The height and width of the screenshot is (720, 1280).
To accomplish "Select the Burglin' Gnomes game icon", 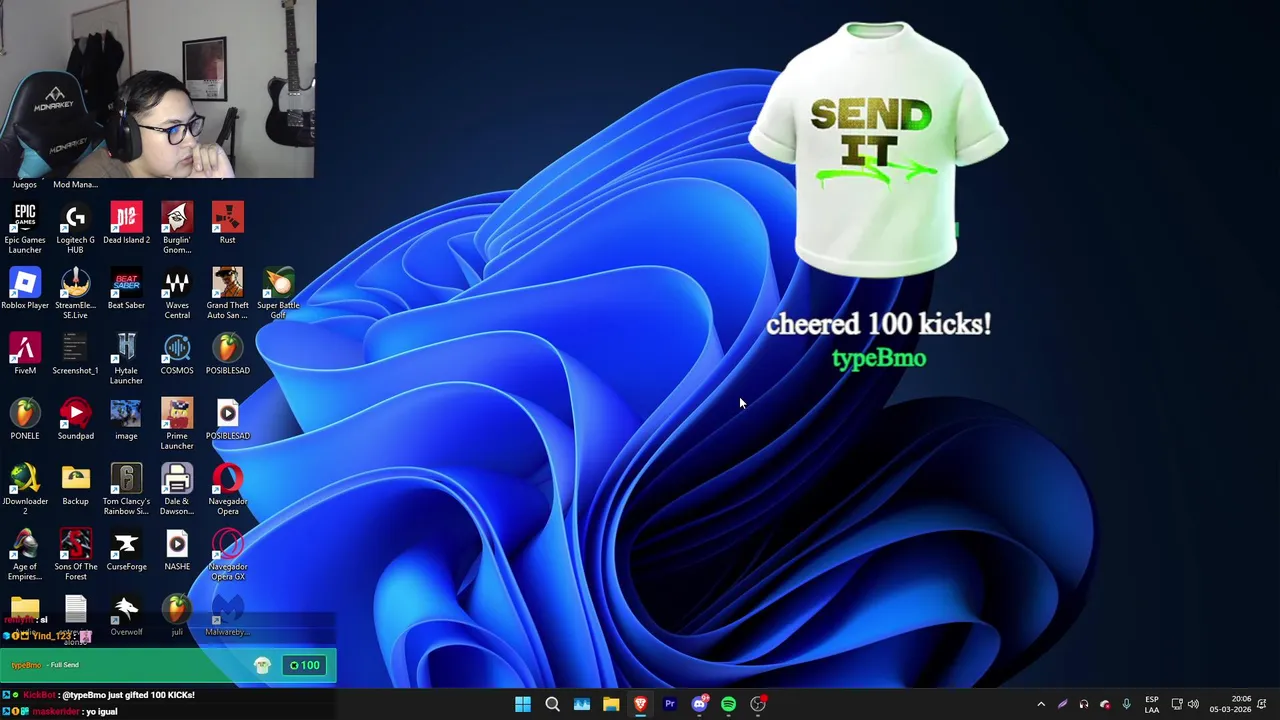I will pos(177,227).
